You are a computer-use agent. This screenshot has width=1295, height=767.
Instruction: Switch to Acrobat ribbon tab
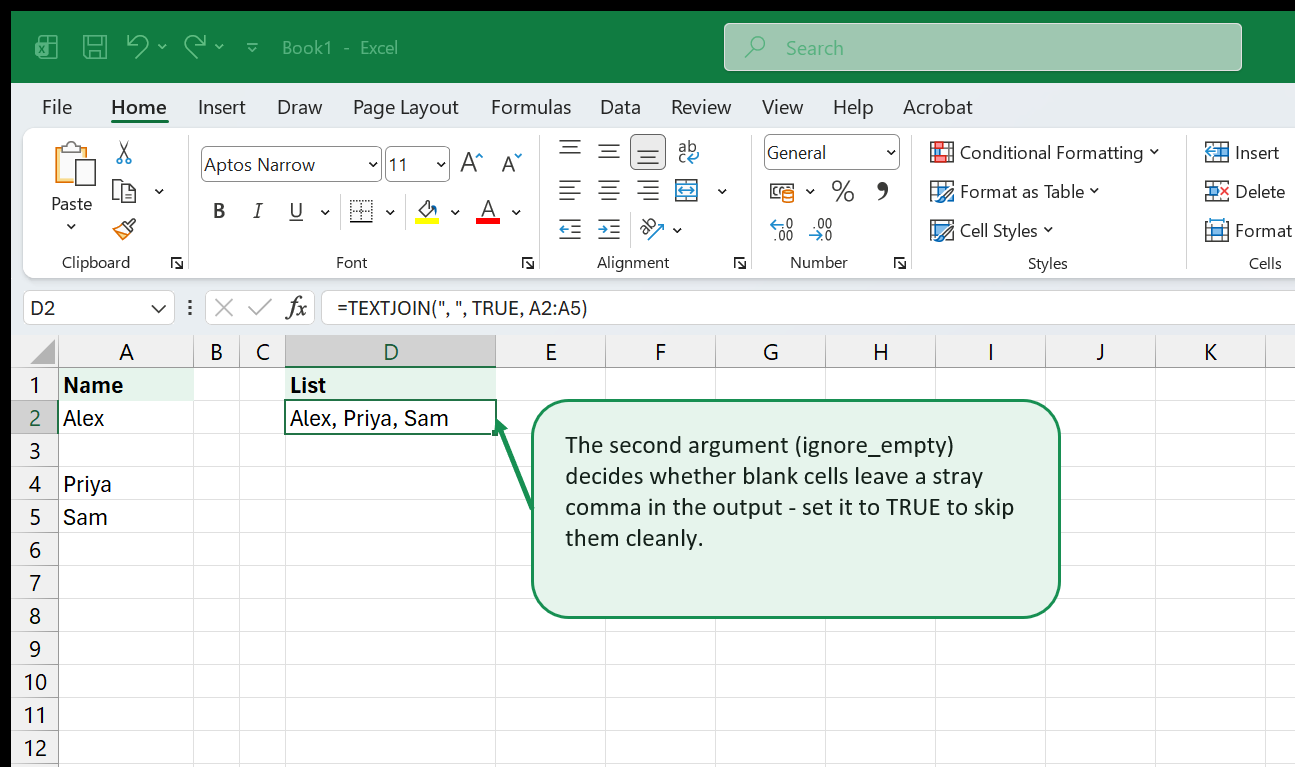coord(938,107)
